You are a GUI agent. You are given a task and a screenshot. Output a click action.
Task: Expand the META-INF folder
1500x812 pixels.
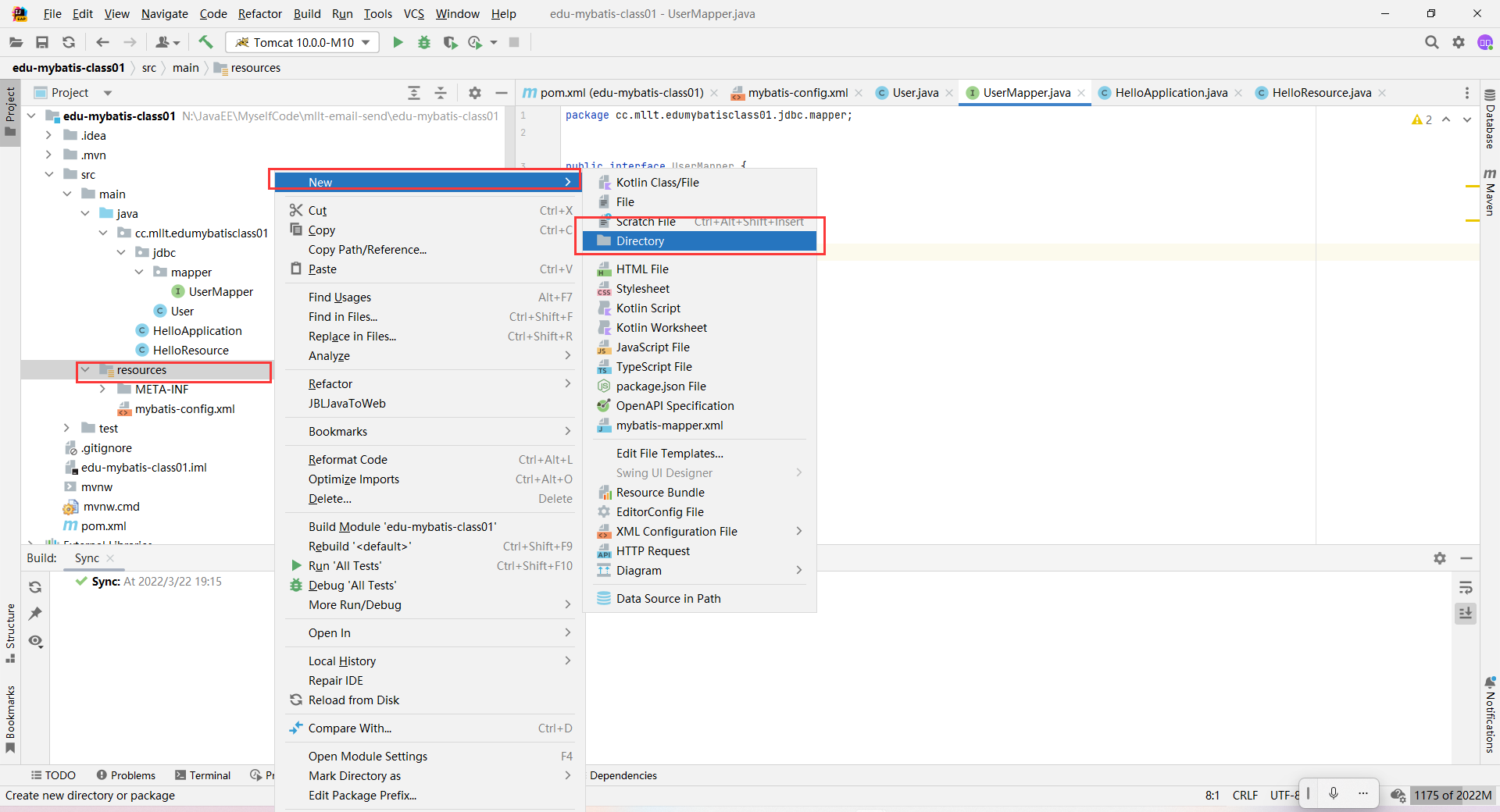tap(103, 389)
